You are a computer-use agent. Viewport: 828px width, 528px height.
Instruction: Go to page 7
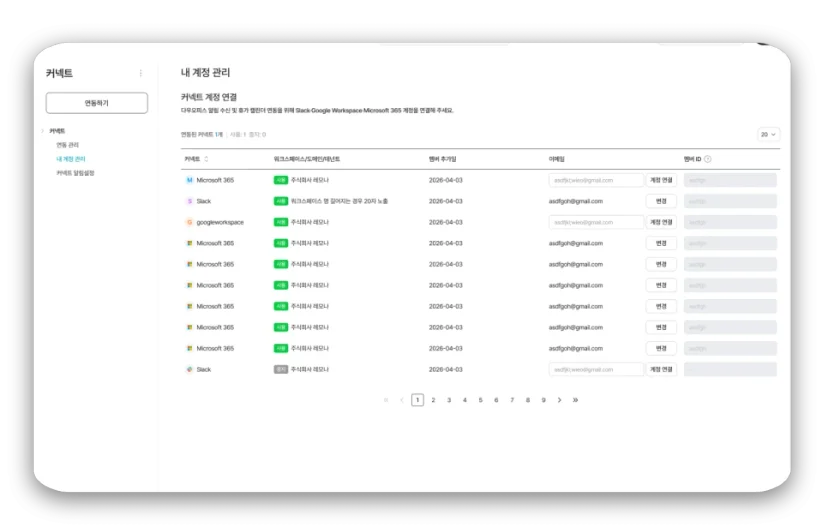click(512, 400)
